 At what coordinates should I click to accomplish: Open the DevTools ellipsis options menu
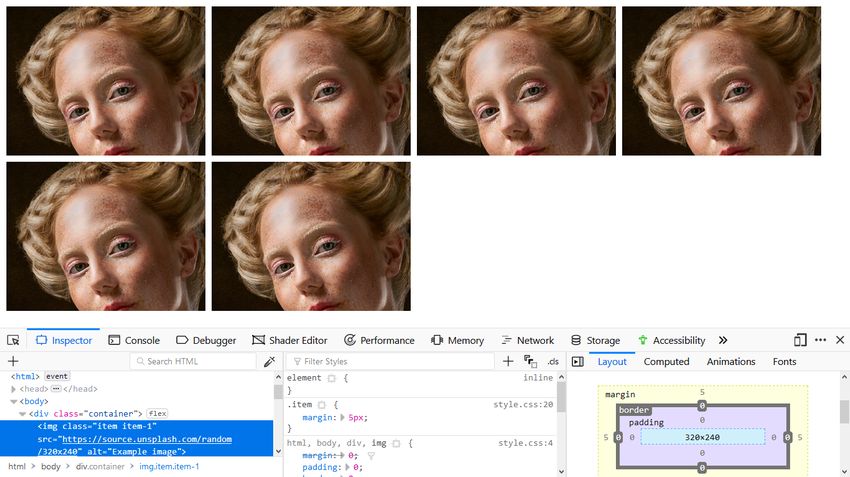(820, 340)
